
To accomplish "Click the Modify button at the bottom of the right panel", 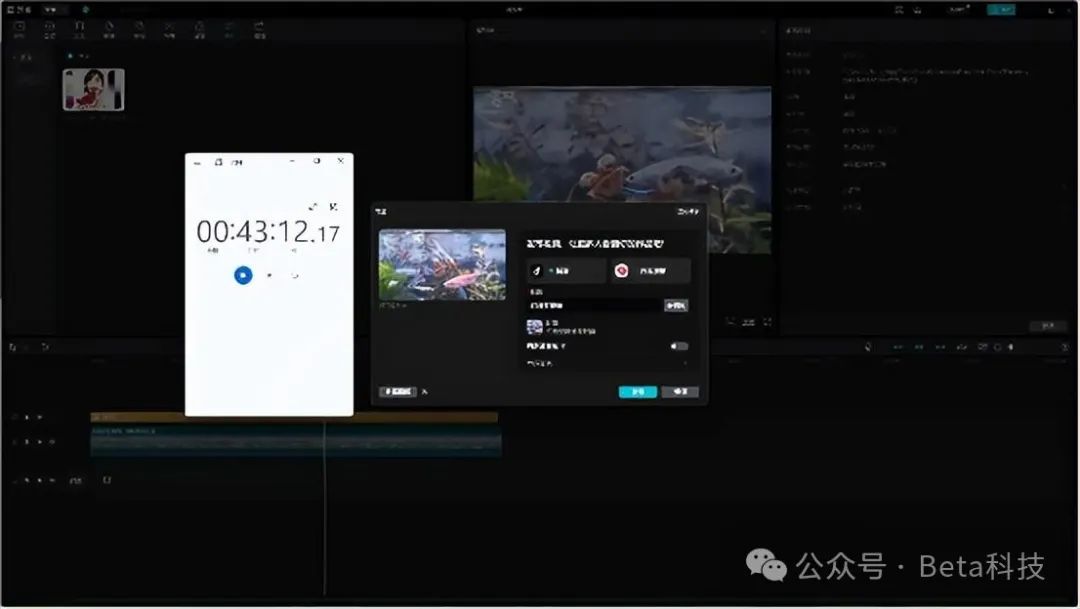I will 1048,325.
